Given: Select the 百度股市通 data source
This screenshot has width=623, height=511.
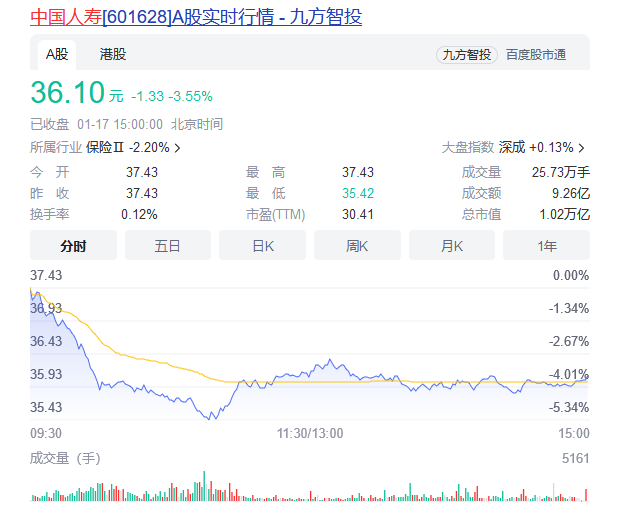Looking at the screenshot, I should point(536,55).
